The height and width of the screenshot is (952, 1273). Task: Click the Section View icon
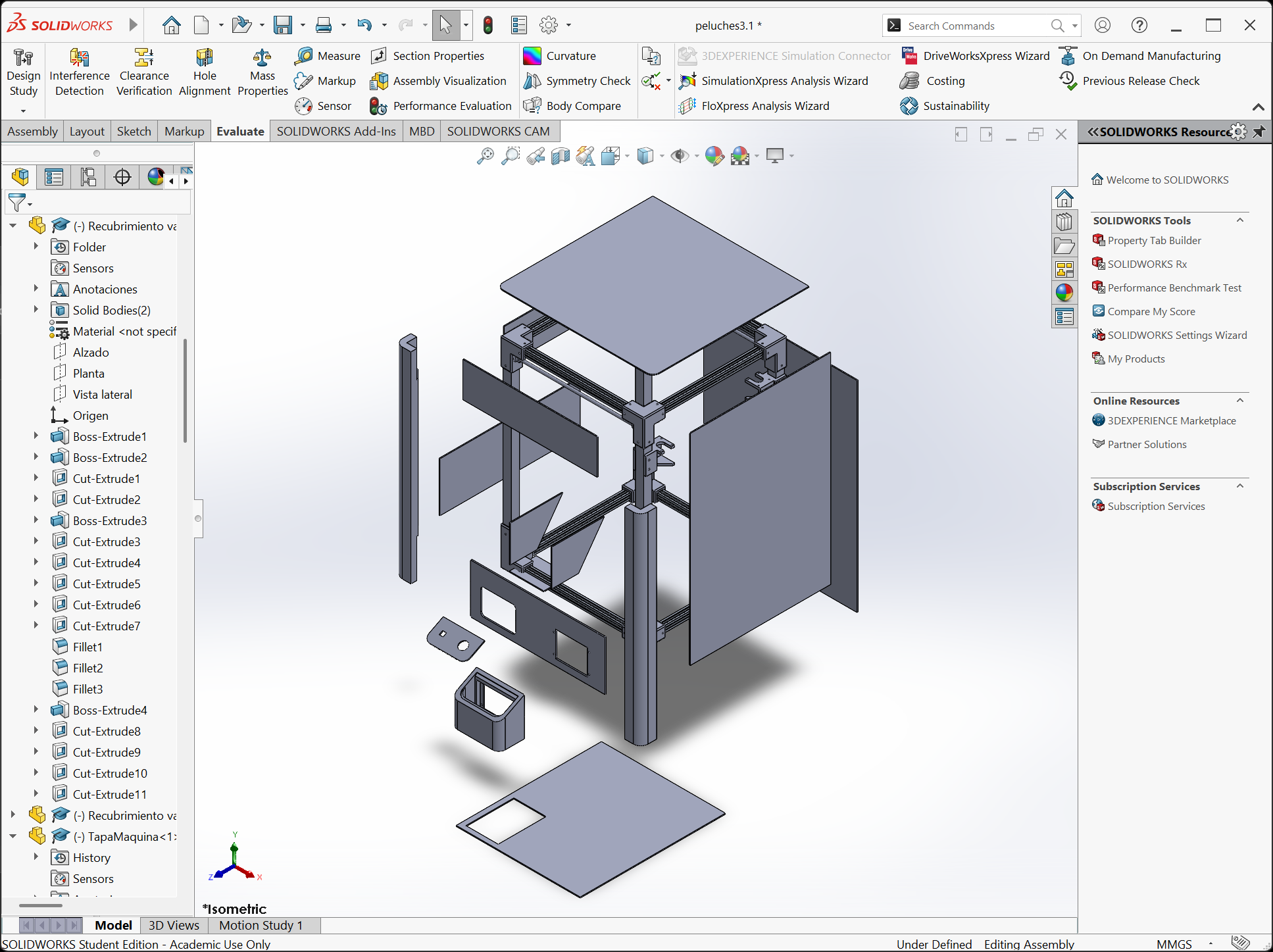pos(561,156)
